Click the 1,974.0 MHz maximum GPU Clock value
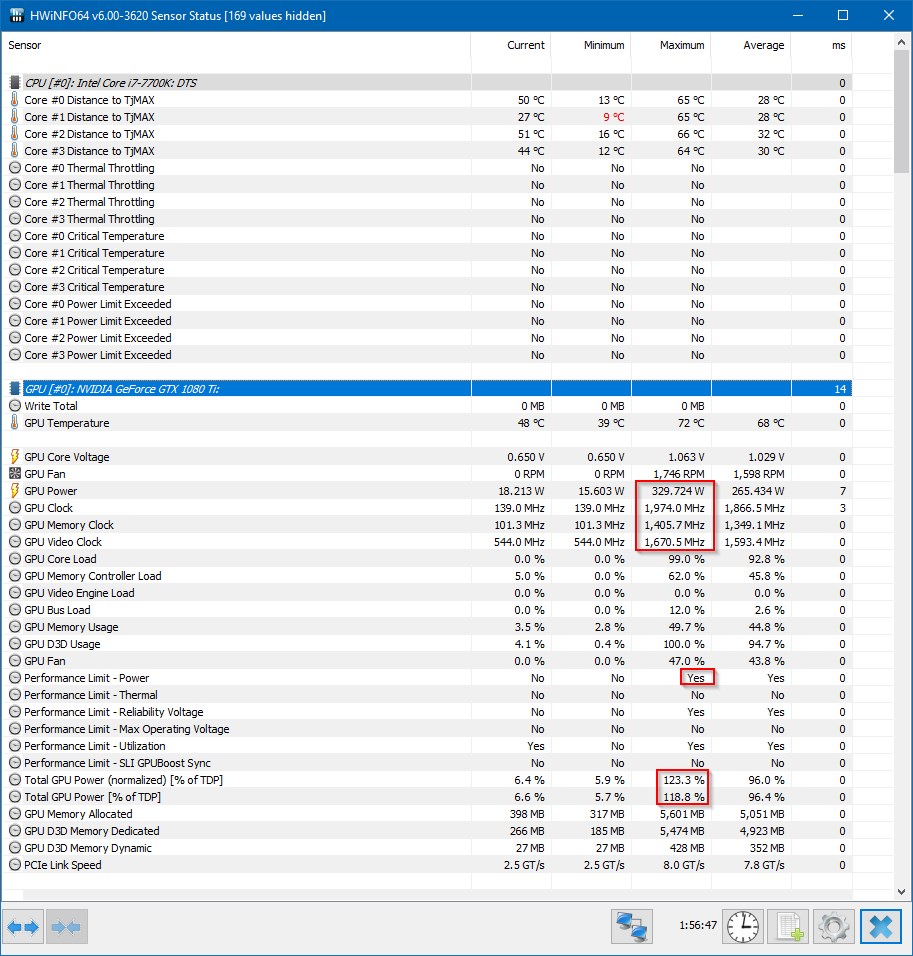Image resolution: width=913 pixels, height=956 pixels. click(x=675, y=508)
